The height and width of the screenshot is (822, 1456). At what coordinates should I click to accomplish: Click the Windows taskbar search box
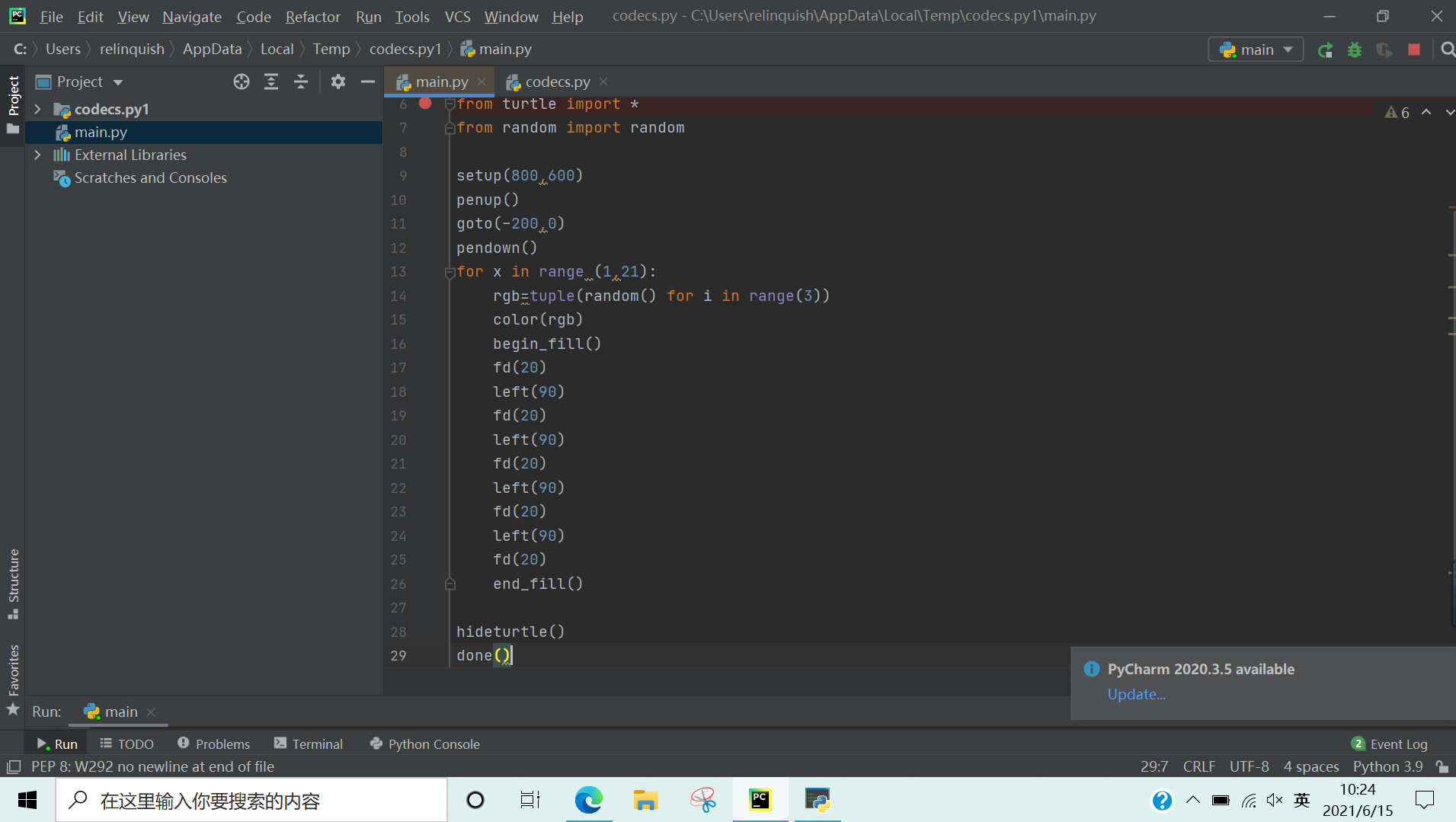[251, 800]
